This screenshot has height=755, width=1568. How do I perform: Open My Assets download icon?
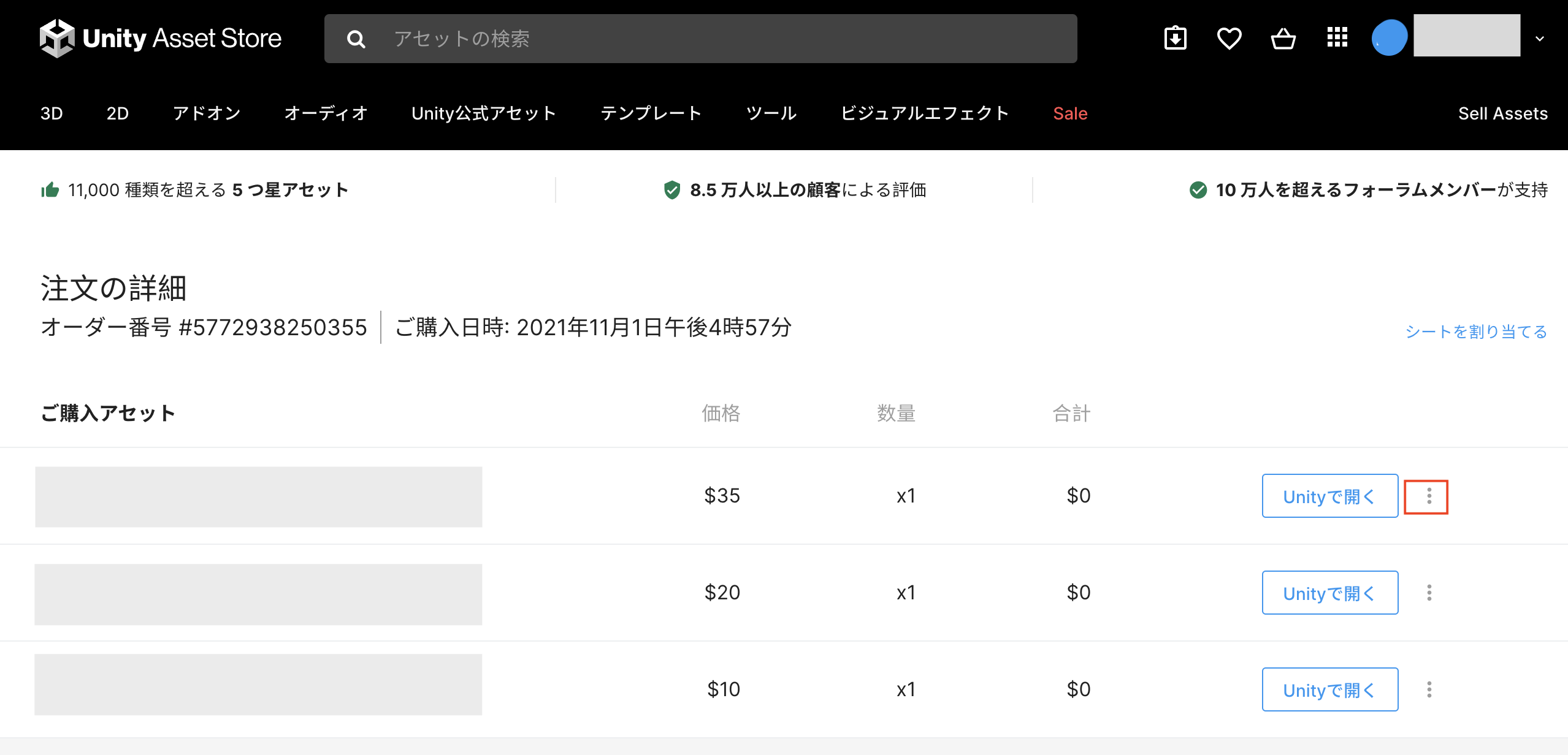click(1175, 39)
